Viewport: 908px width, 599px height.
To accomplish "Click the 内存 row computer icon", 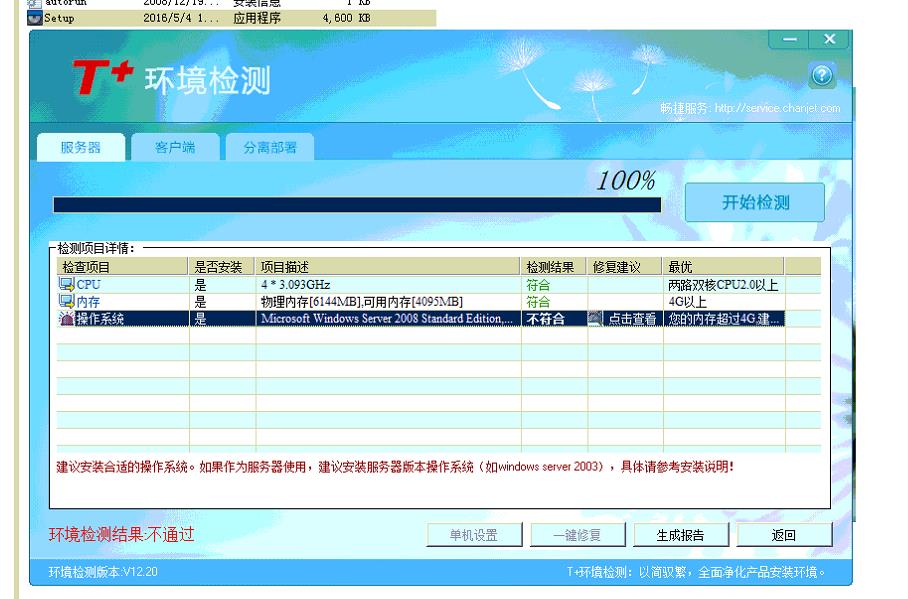I will click(67, 301).
